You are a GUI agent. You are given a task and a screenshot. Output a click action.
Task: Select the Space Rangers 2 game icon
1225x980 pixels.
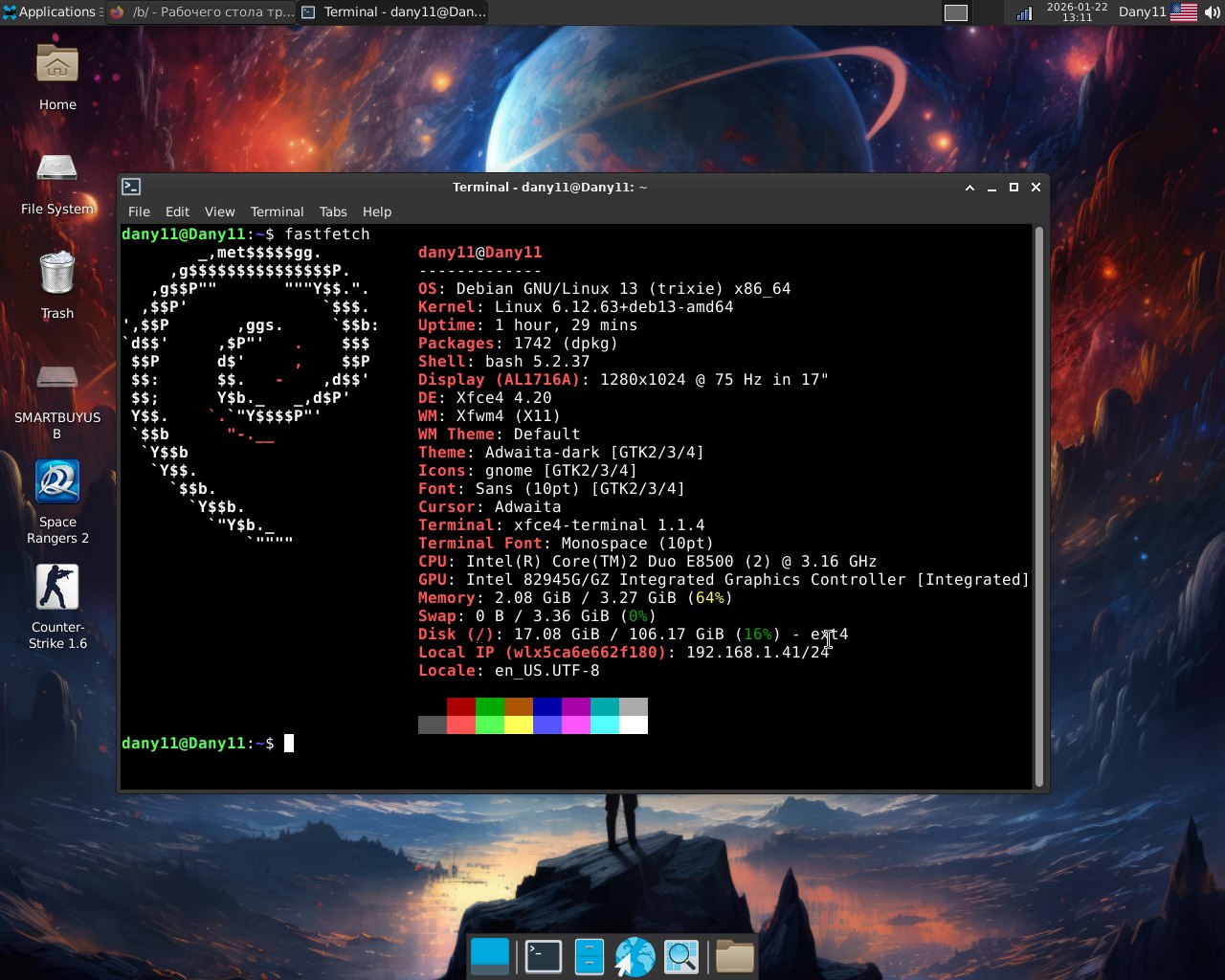pos(57,481)
